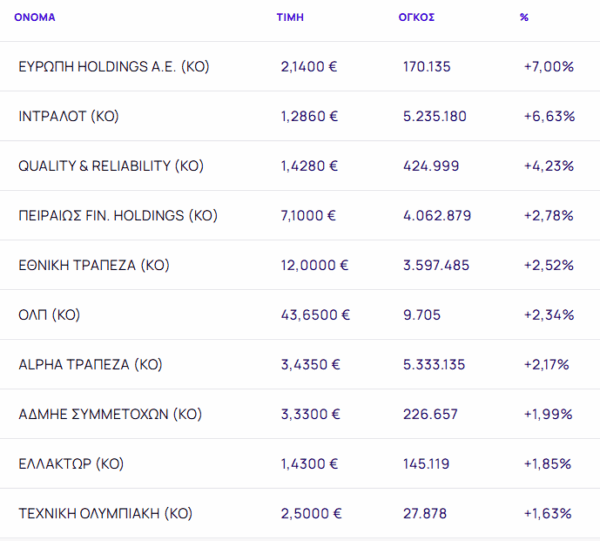Select the 12,0000 € price value

(x=316, y=265)
